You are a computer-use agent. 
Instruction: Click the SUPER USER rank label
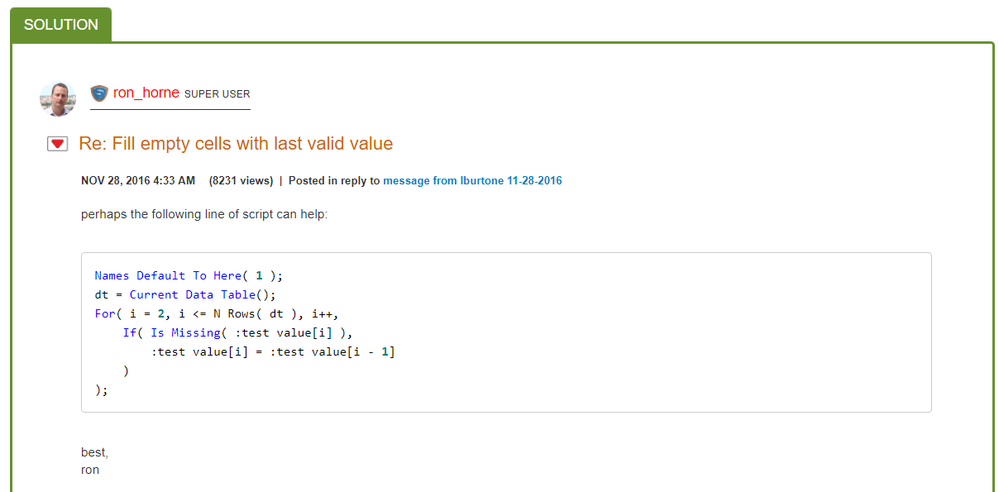click(x=217, y=94)
